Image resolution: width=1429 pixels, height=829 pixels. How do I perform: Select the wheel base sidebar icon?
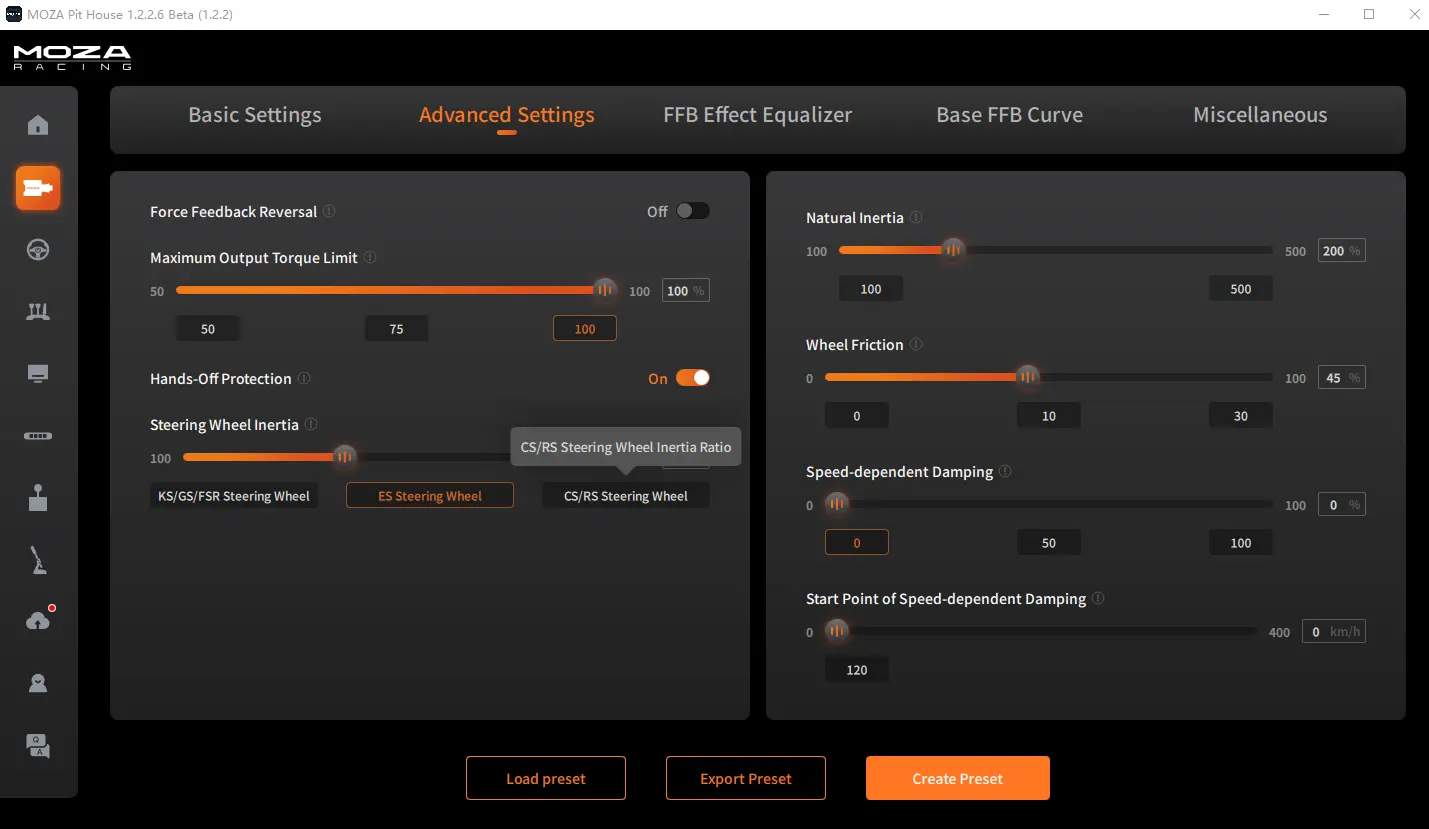[38, 188]
